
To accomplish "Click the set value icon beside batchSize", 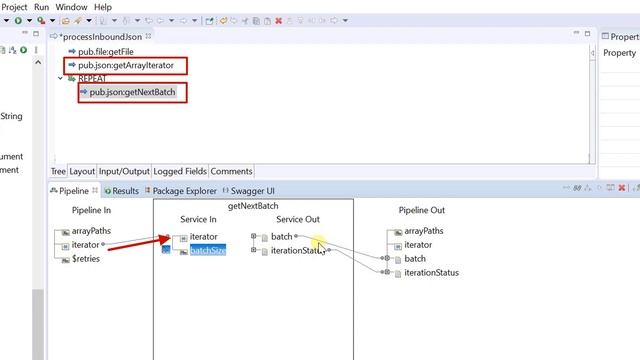I will pyautogui.click(x=166, y=249).
